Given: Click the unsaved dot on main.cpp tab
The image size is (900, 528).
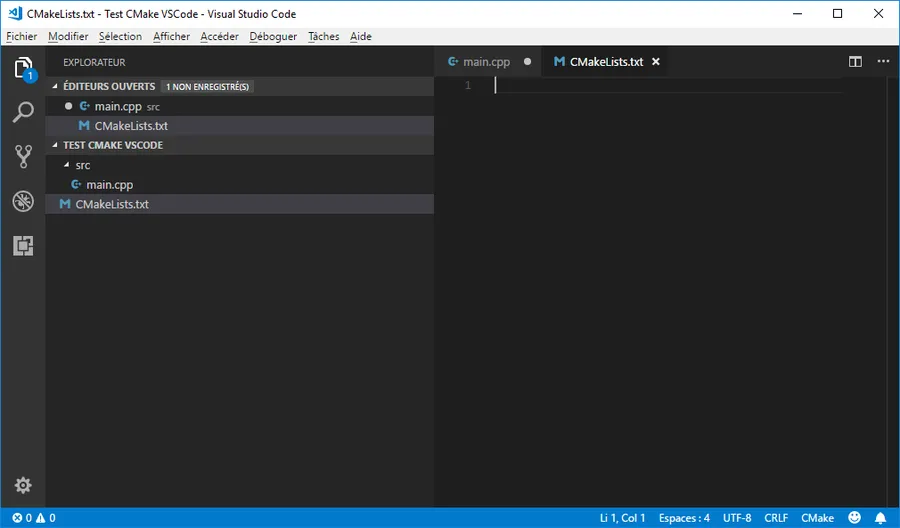Looking at the screenshot, I should [x=527, y=61].
